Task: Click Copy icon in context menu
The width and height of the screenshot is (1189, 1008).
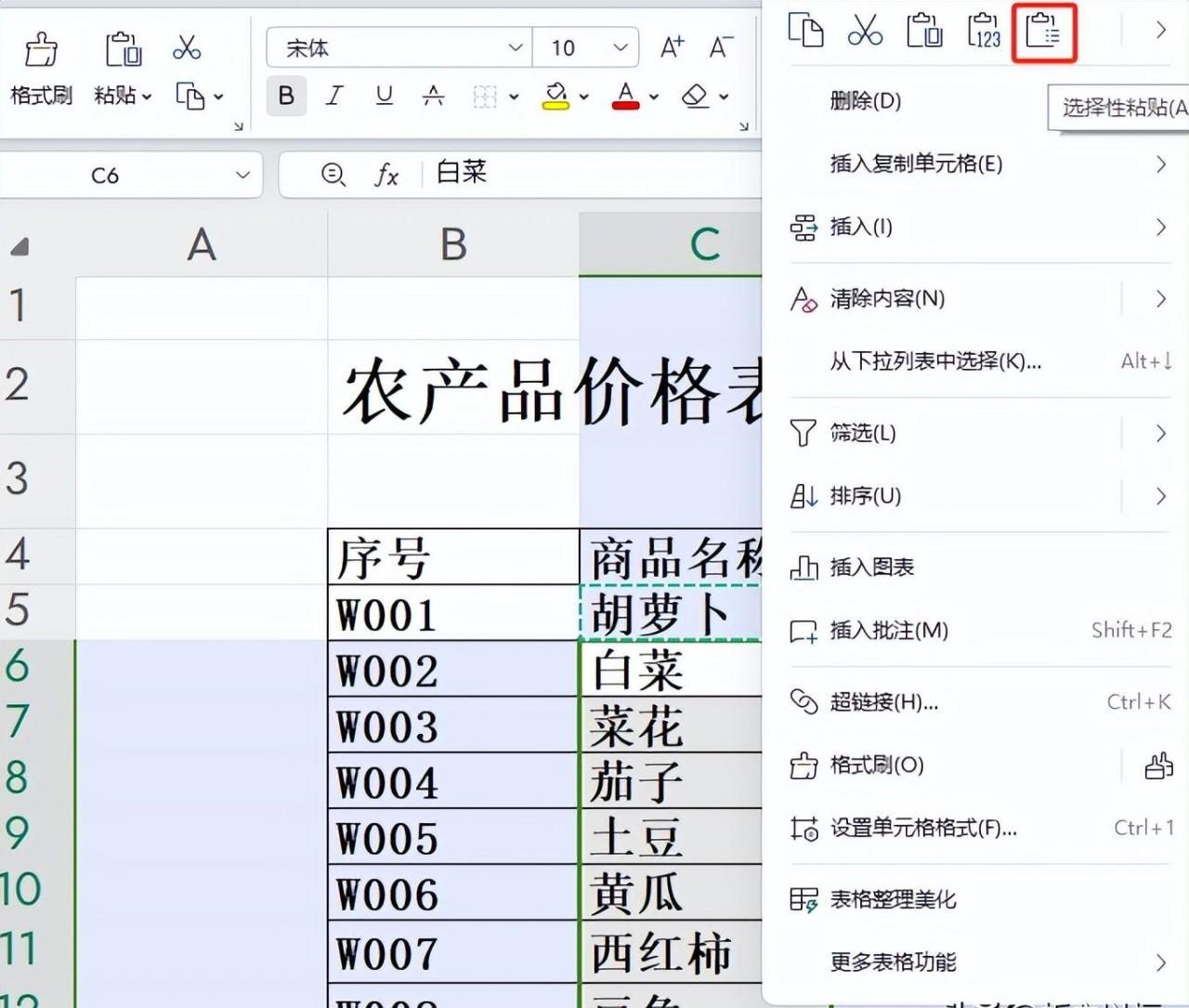Action: (x=805, y=31)
